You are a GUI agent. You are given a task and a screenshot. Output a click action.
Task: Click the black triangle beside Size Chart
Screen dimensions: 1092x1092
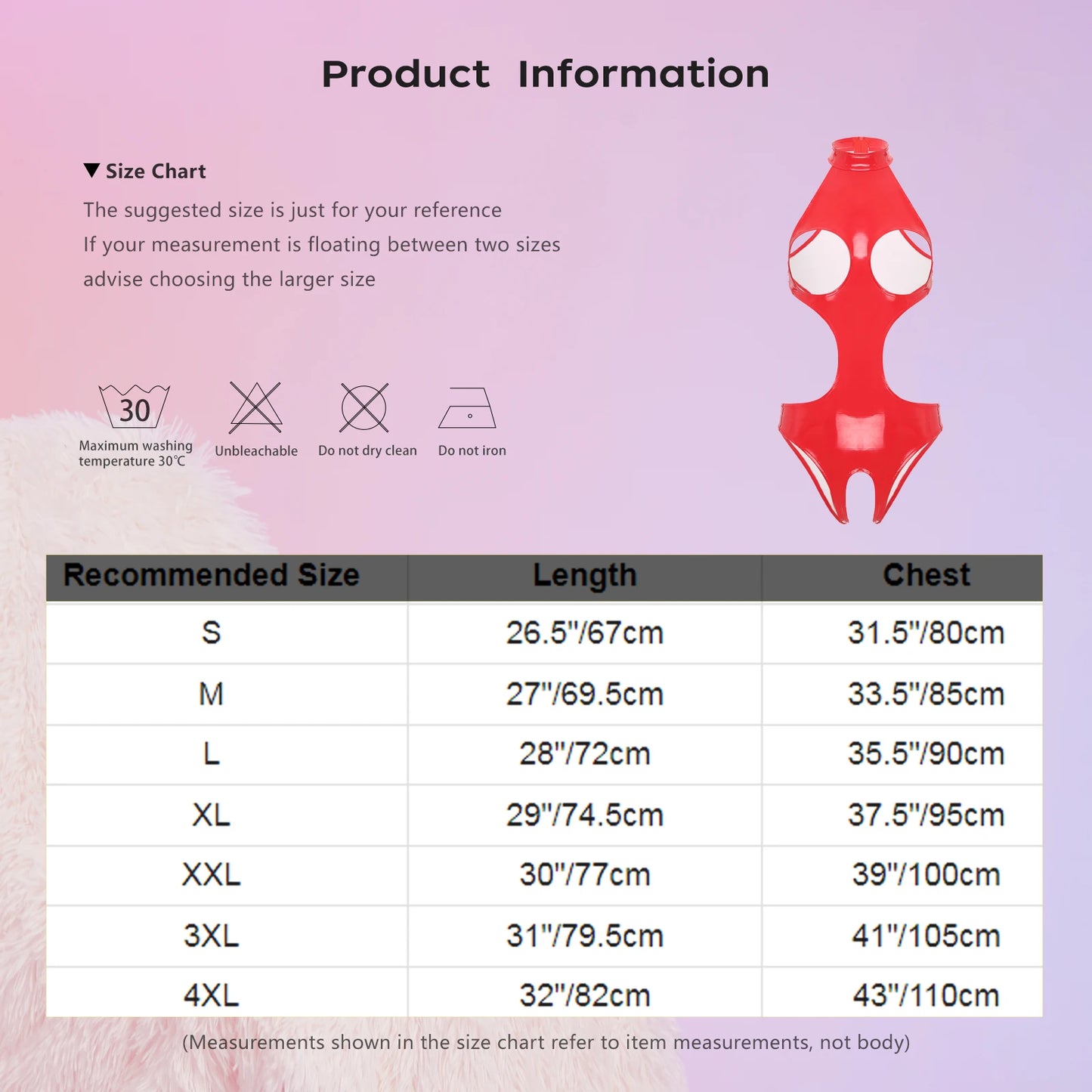click(91, 171)
